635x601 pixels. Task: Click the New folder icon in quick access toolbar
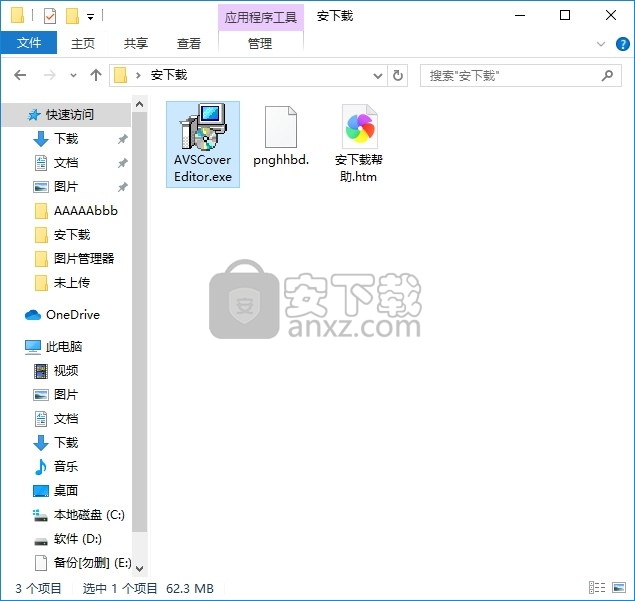tap(72, 16)
